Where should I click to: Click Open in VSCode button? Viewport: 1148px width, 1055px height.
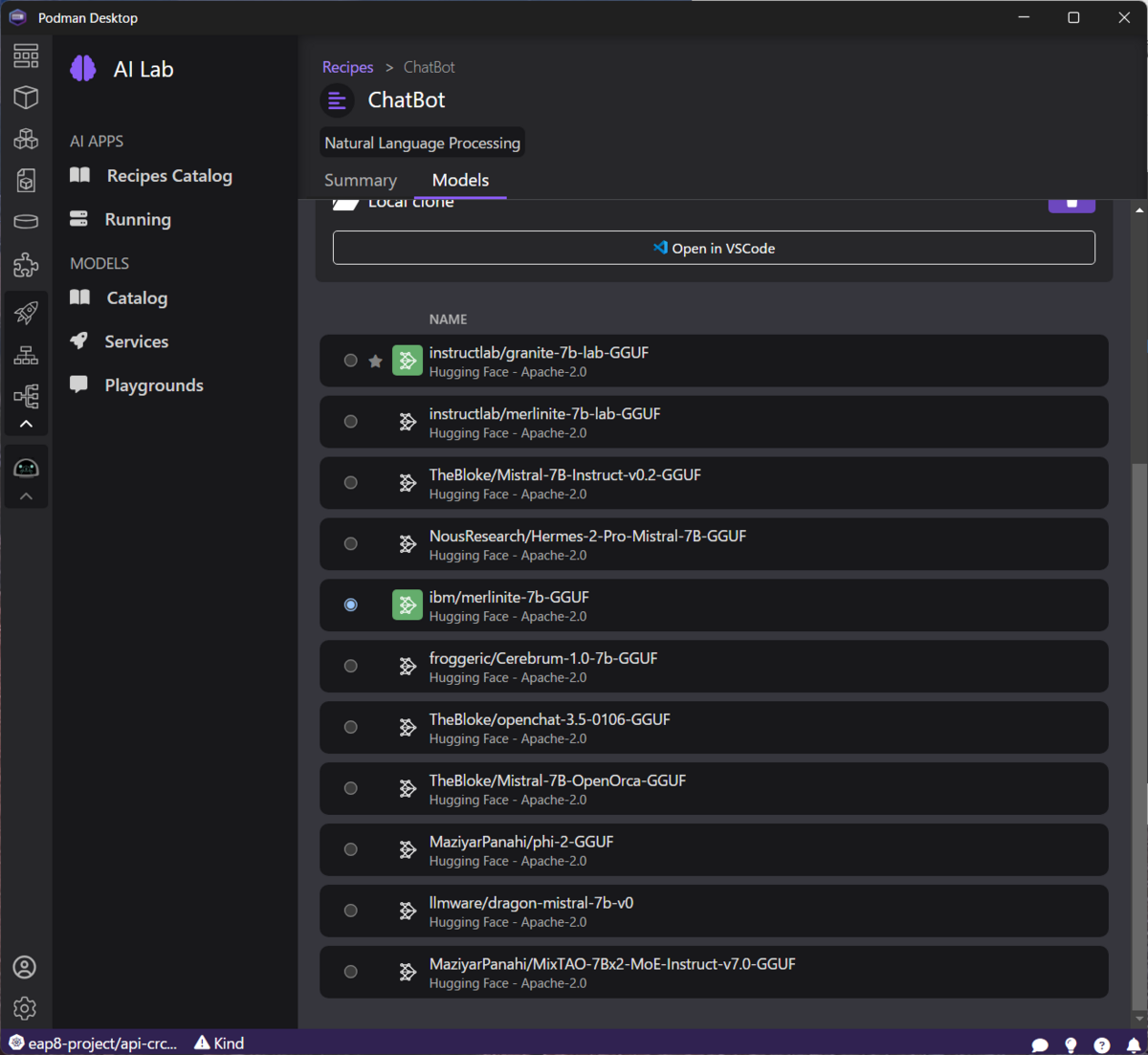point(714,248)
